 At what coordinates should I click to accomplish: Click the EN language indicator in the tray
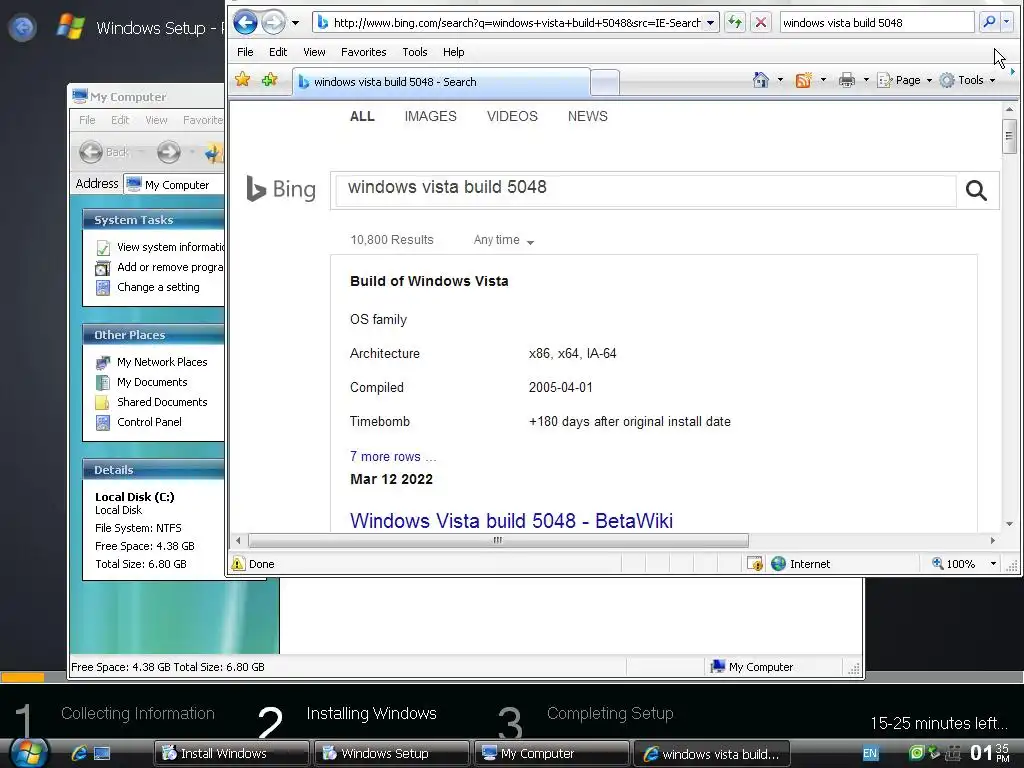(x=870, y=754)
